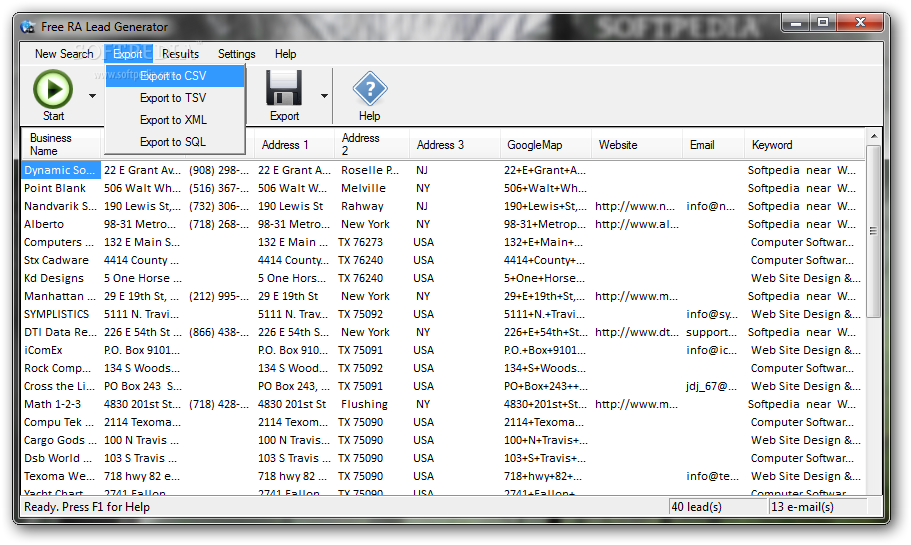This screenshot has height=545, width=911.
Task: Click the blue question mark Help icon
Action: 370,89
